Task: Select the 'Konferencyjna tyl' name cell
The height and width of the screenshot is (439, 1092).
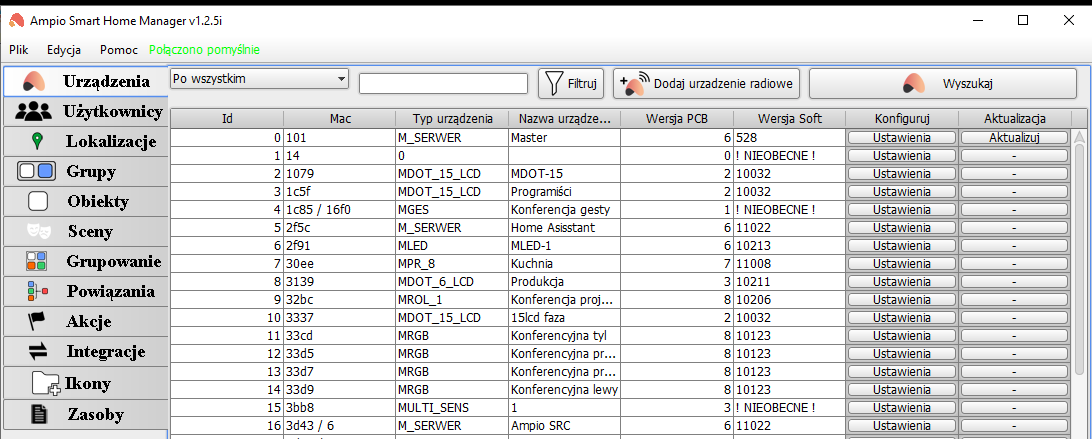Action: (565, 336)
